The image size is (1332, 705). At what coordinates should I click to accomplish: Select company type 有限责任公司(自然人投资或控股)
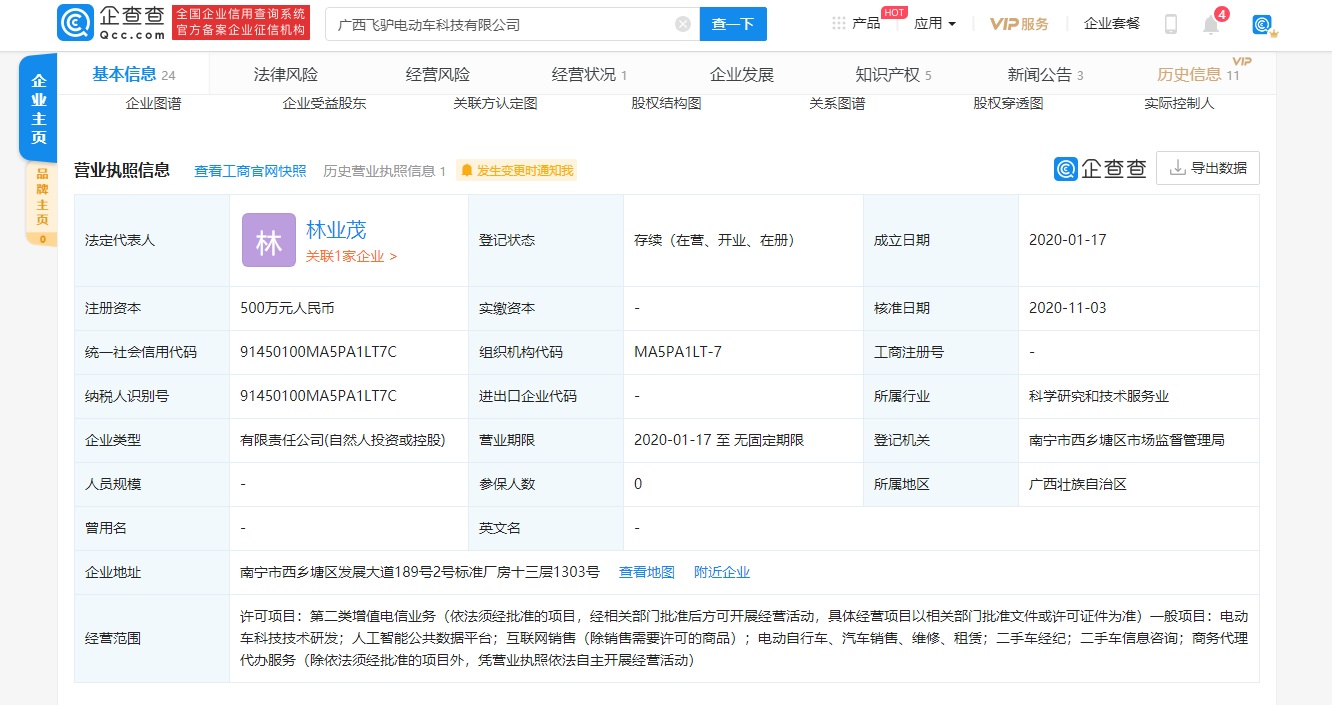point(343,440)
